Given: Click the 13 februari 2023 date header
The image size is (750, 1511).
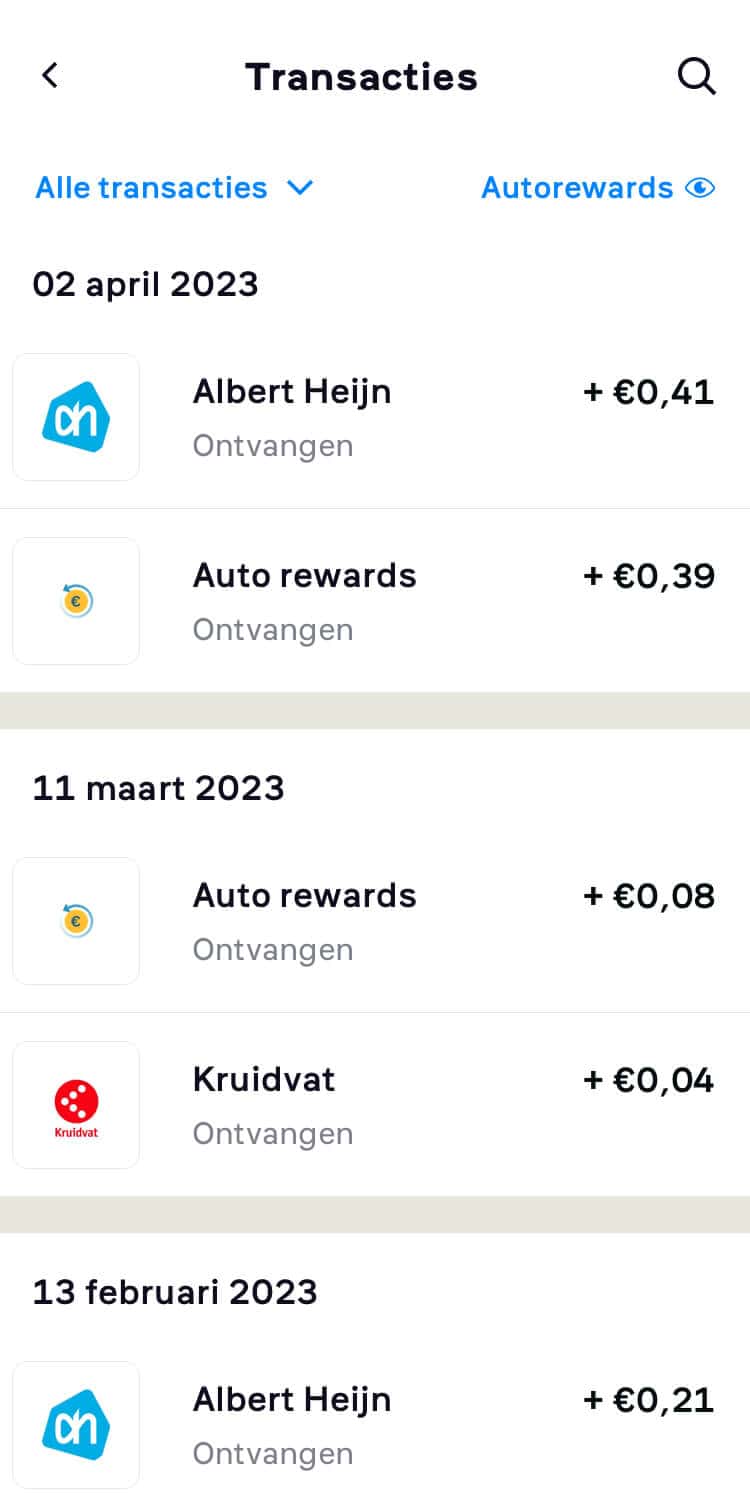Looking at the screenshot, I should [175, 1292].
